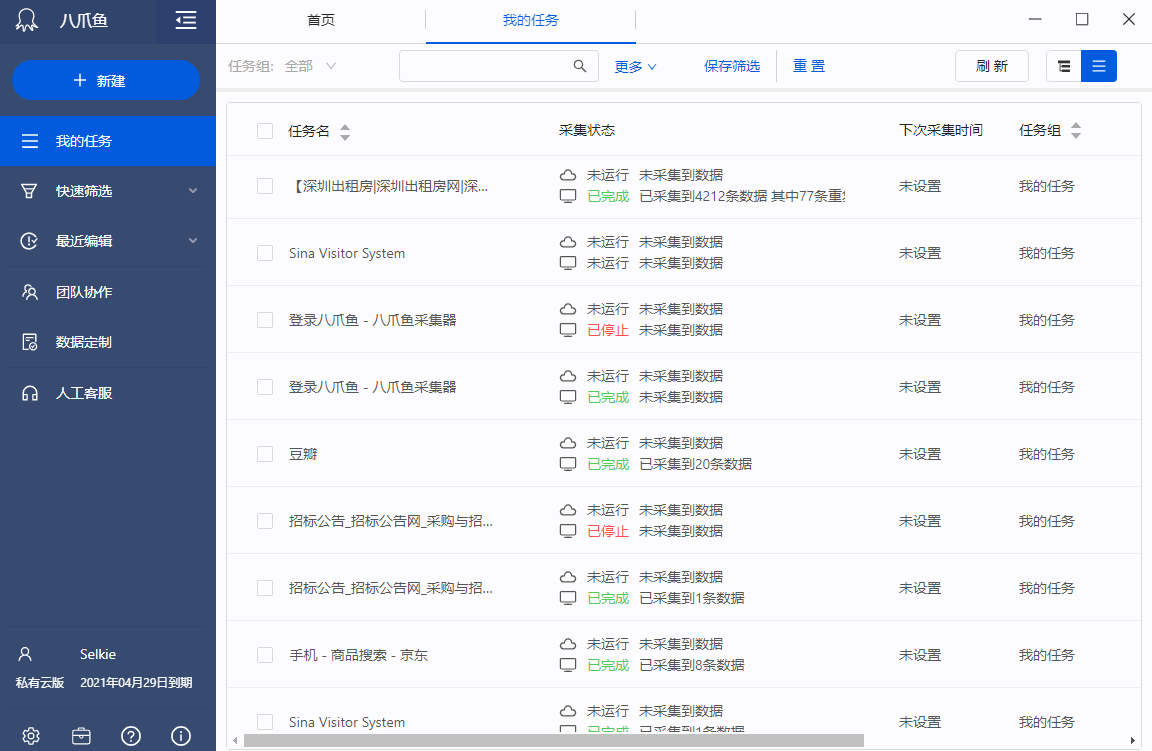Select the 手机 - 商品搜索 - 京东 checkbox
This screenshot has width=1152, height=751.
265,655
